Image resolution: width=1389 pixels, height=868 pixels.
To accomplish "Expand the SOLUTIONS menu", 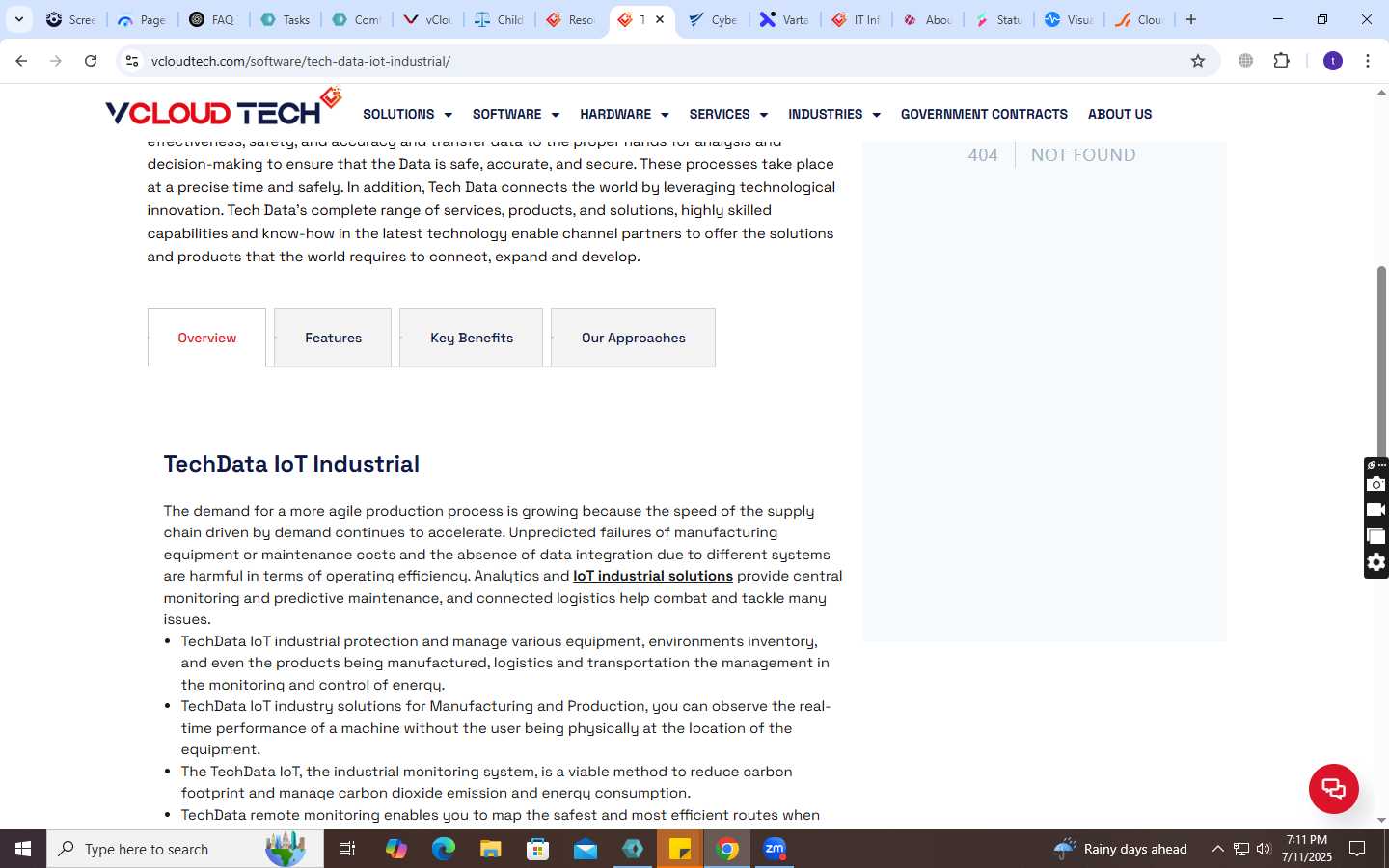I will click(407, 114).
